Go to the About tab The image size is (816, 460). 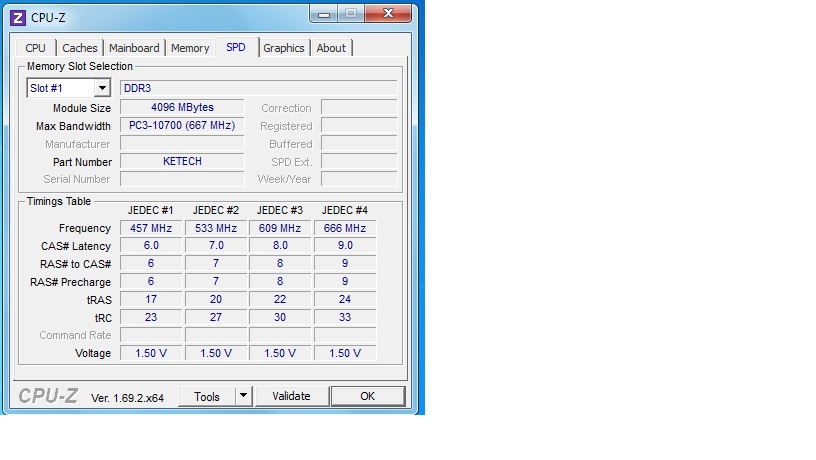click(331, 48)
